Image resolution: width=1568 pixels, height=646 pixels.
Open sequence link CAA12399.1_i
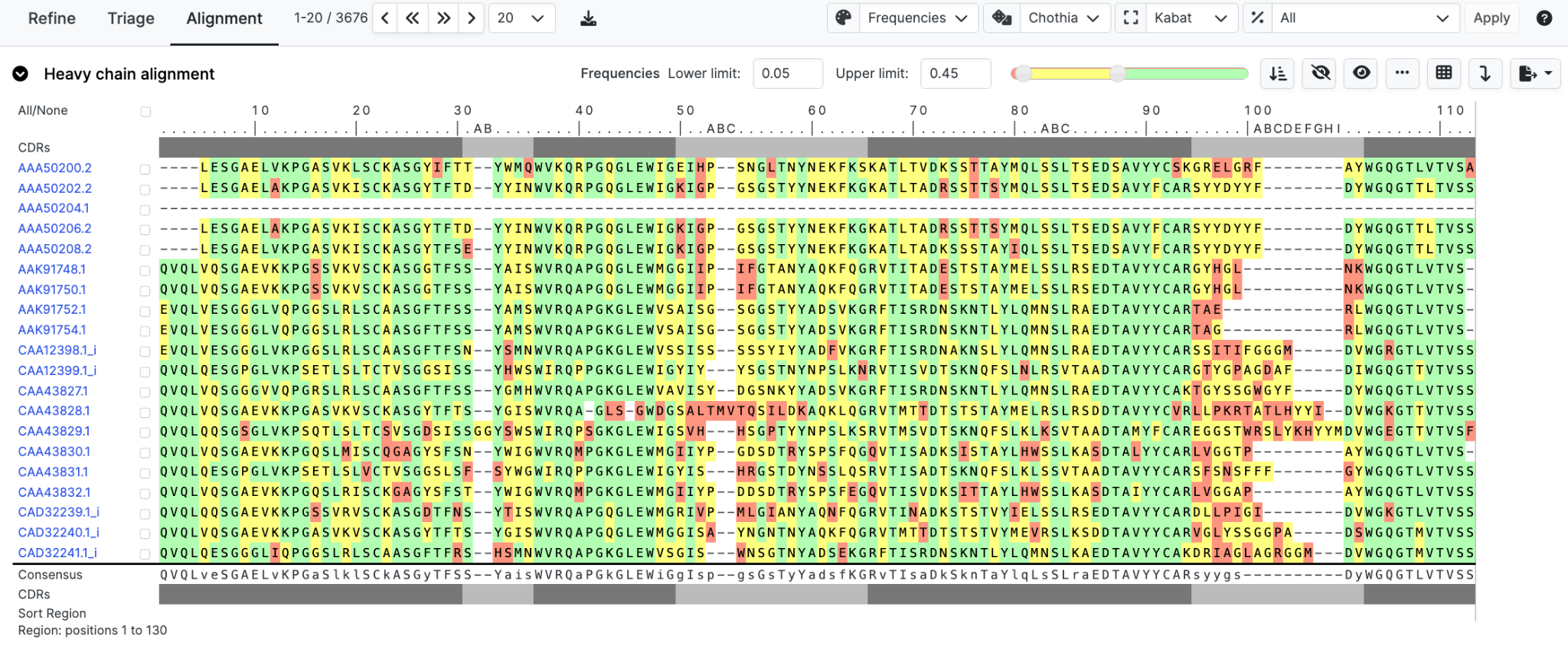57,370
